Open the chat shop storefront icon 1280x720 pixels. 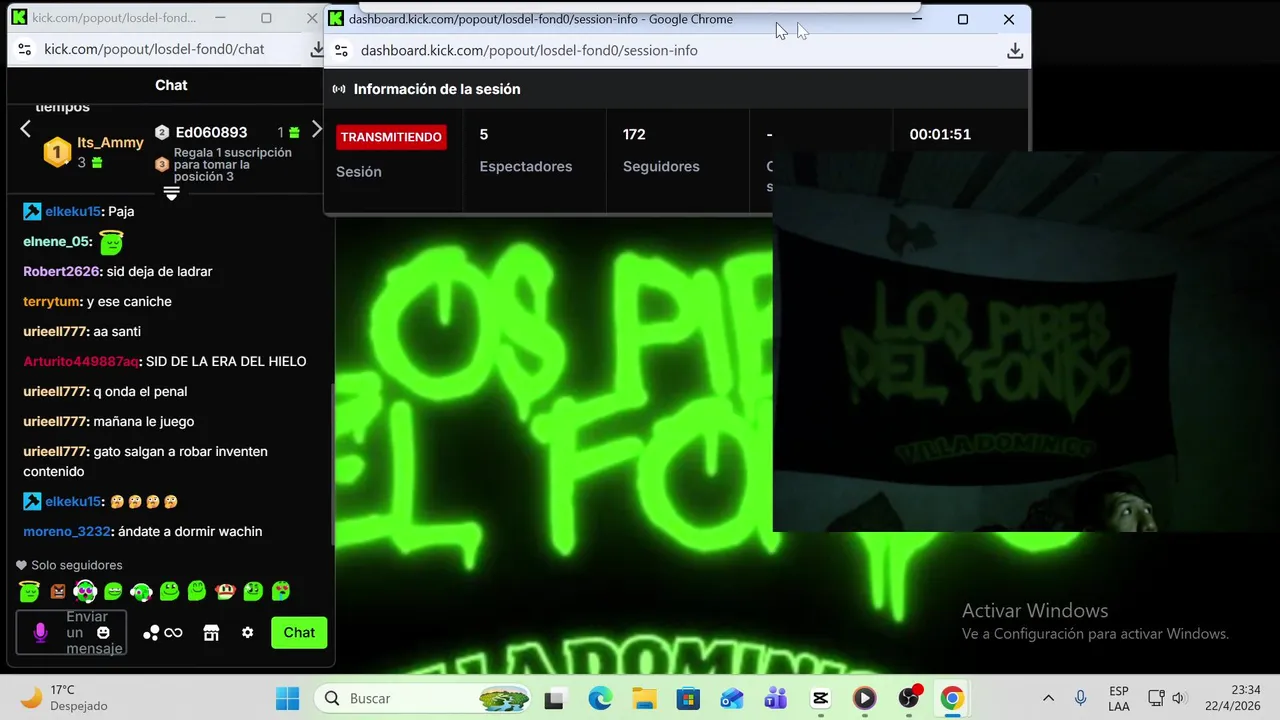tap(211, 633)
